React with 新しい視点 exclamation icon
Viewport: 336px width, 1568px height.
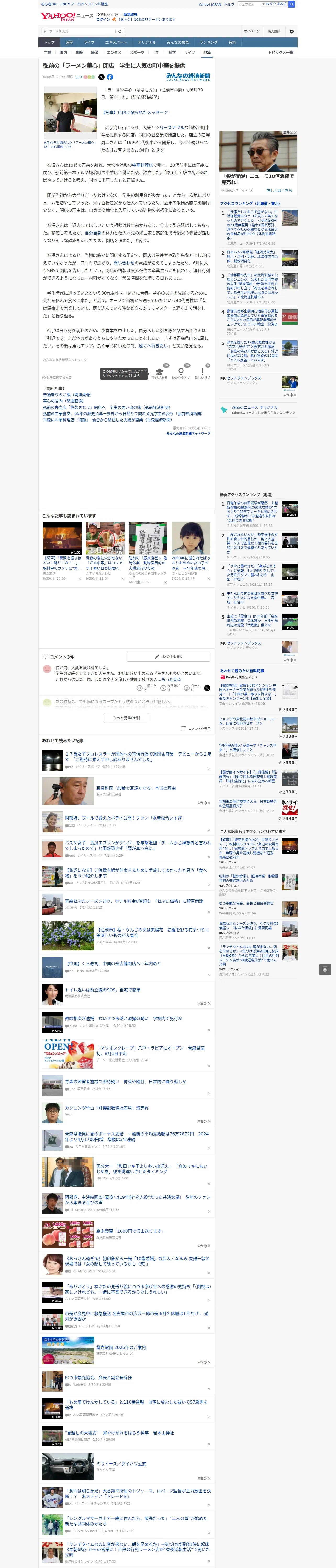pos(203,371)
